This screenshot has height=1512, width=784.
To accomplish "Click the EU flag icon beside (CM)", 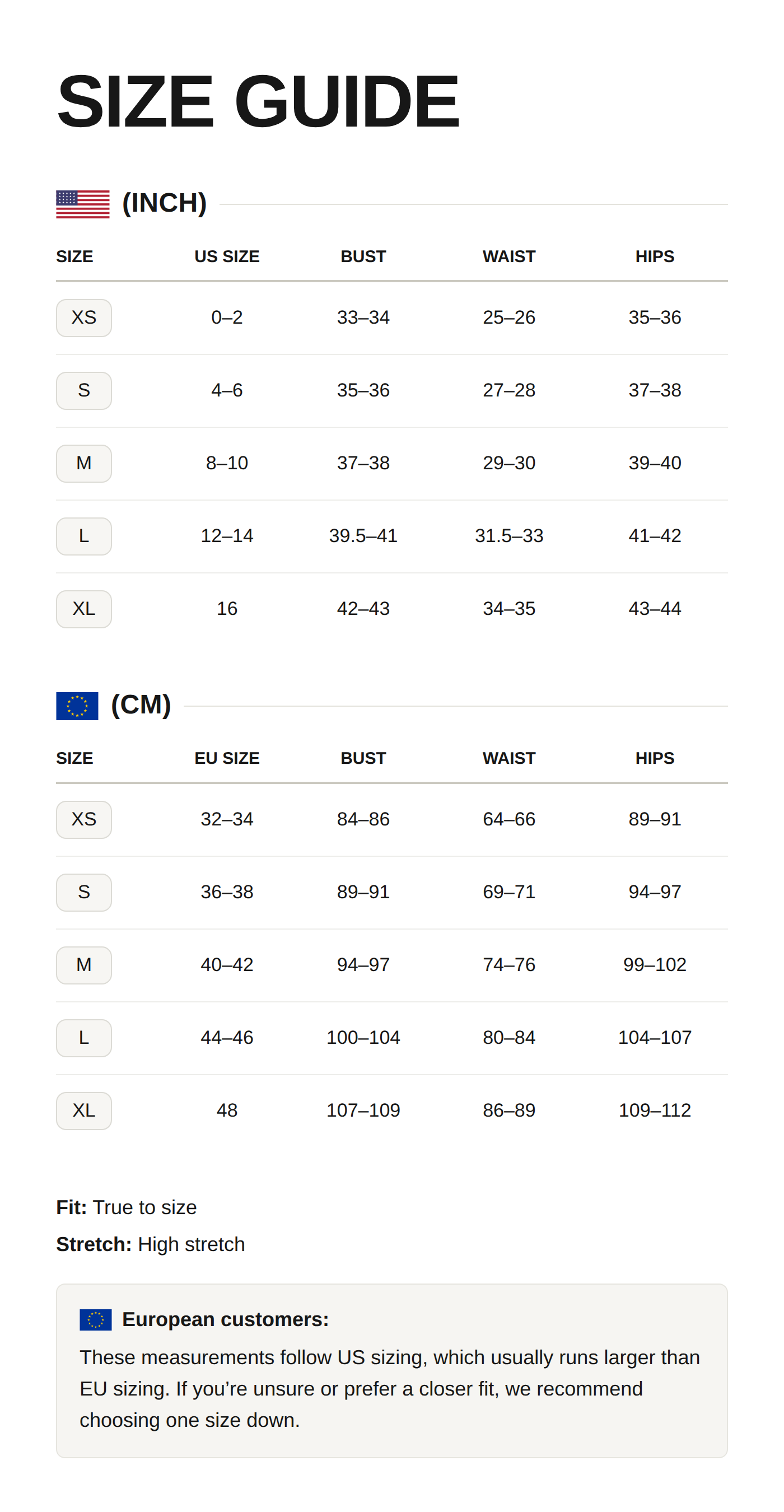I will [x=77, y=706].
